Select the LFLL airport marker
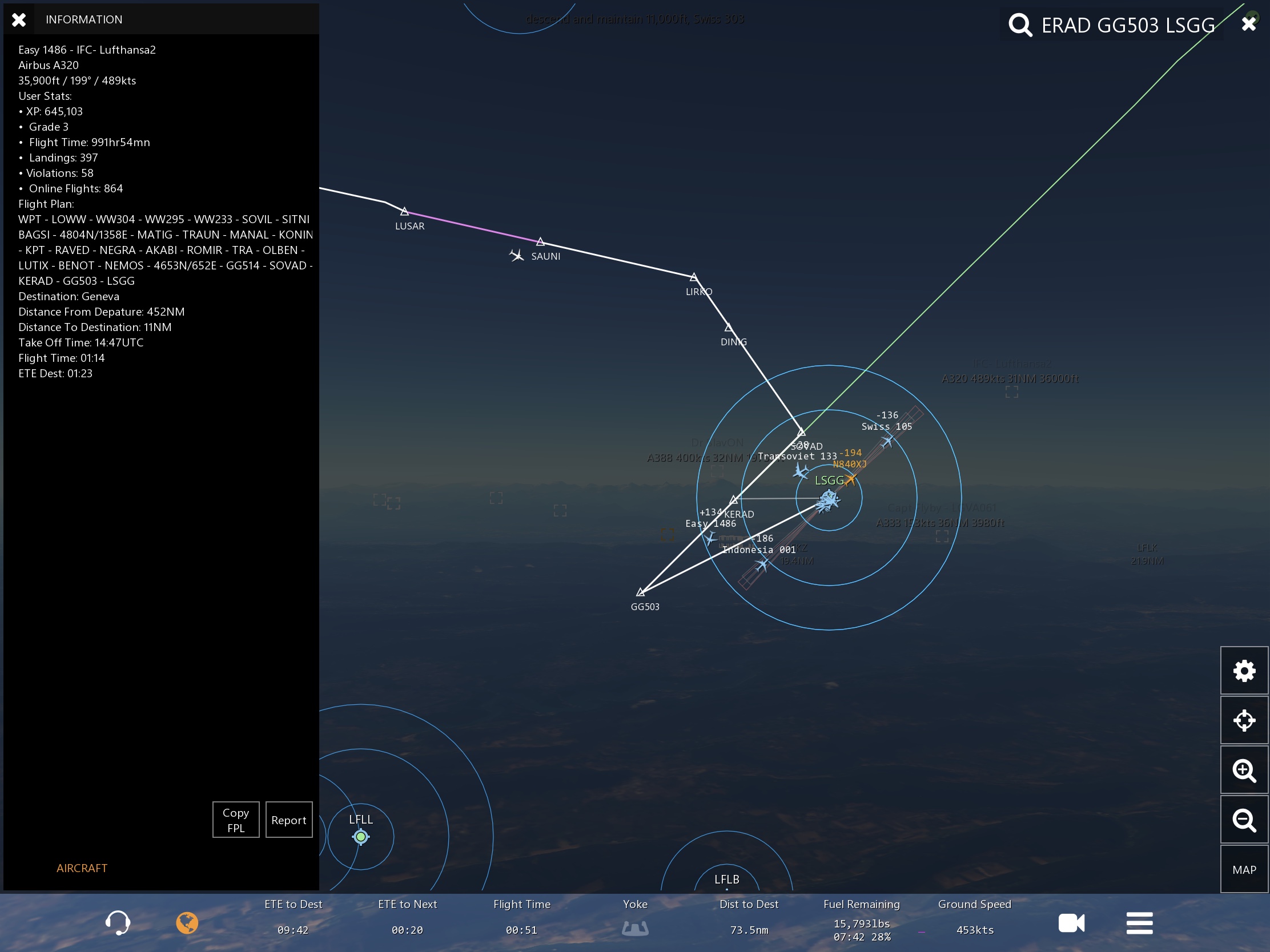Viewport: 1270px width, 952px height. tap(360, 837)
